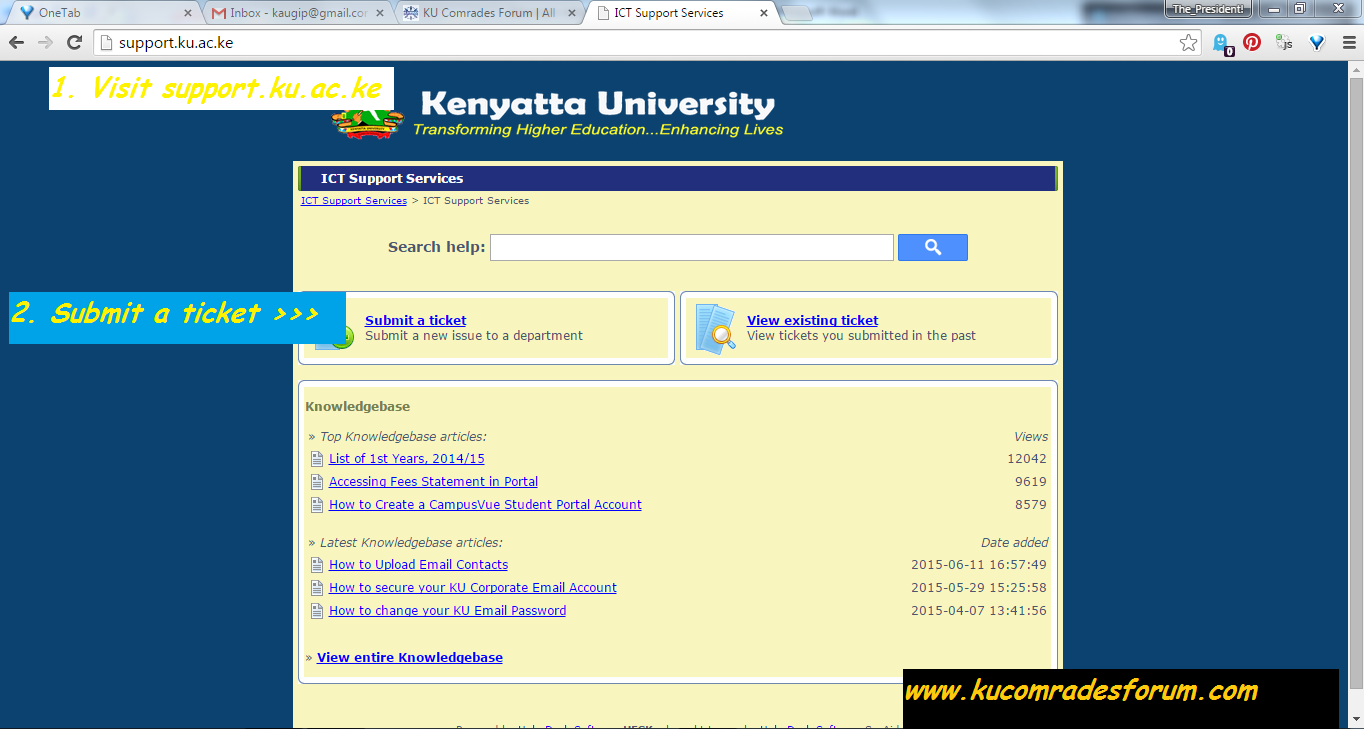The height and width of the screenshot is (729, 1364).
Task: Open Accessing Fees Statement in Portal article
Action: point(433,482)
